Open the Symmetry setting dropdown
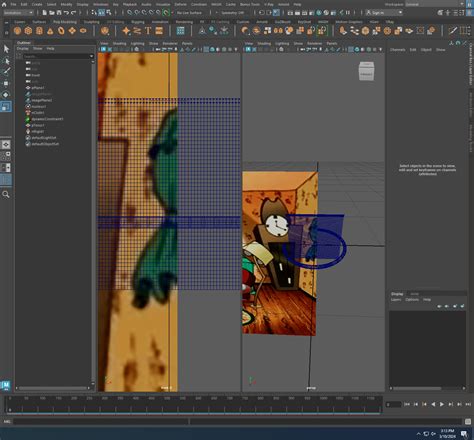Image resolution: width=474 pixels, height=440 pixels. point(232,13)
